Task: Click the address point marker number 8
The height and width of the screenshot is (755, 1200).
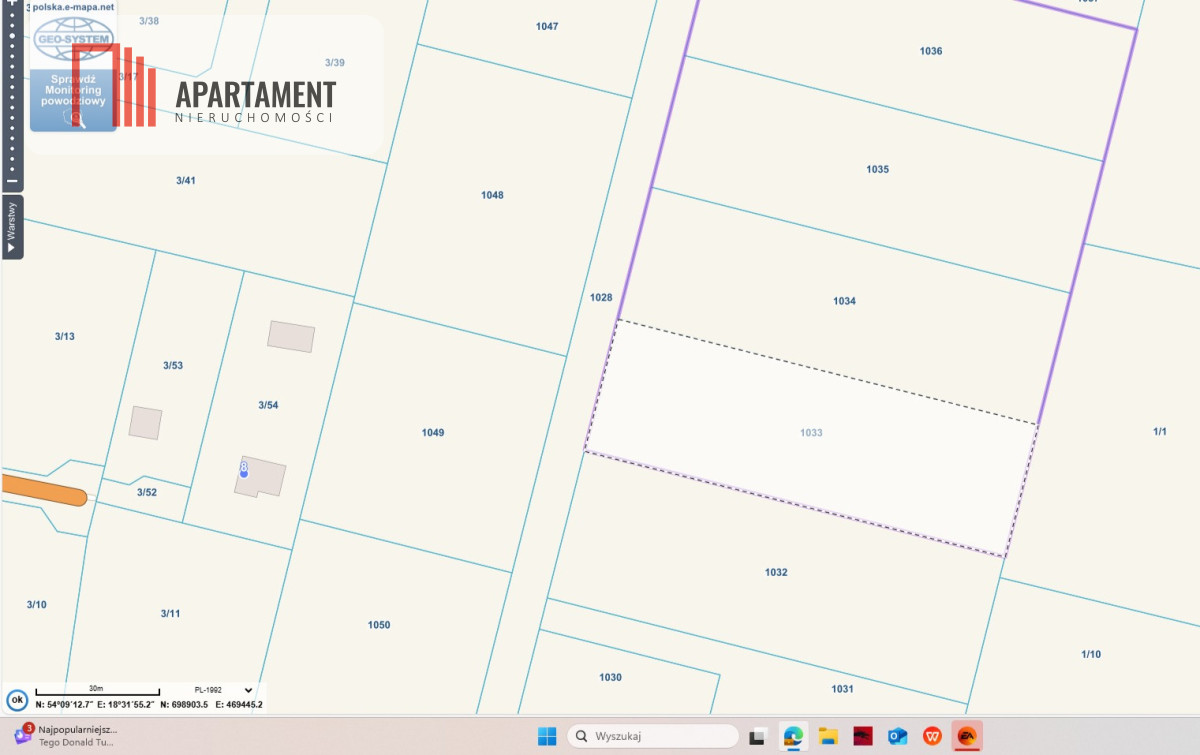Action: (244, 468)
